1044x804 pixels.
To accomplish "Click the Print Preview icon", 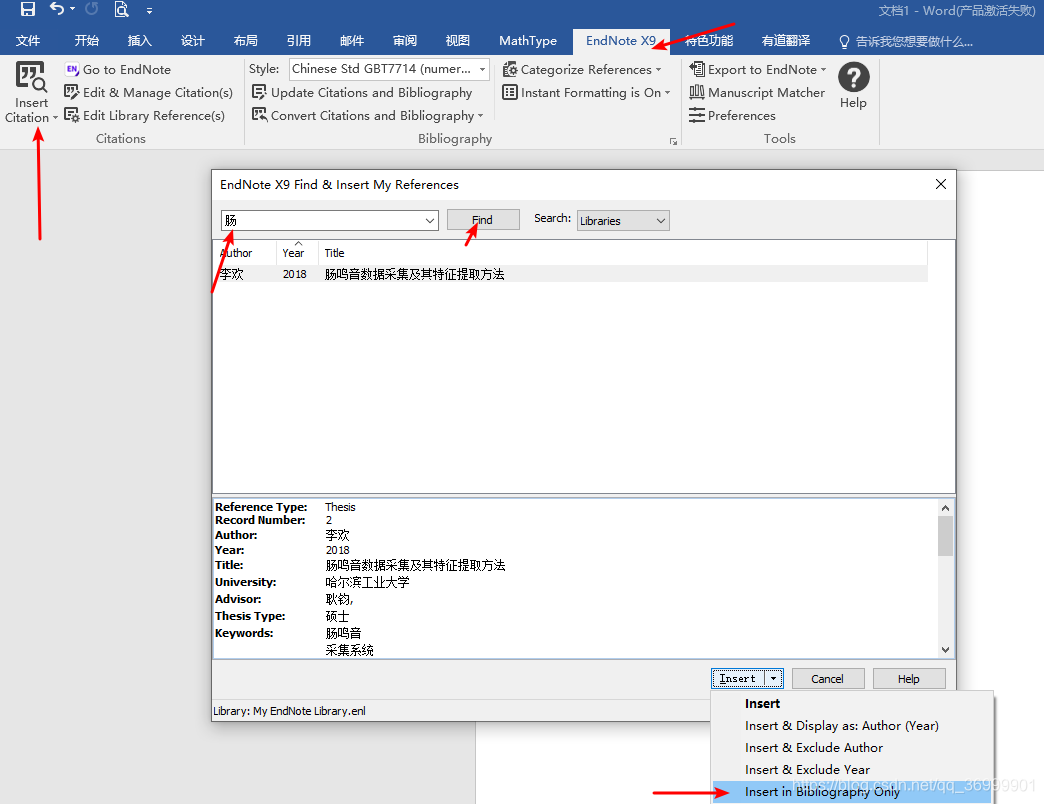I will [x=121, y=9].
